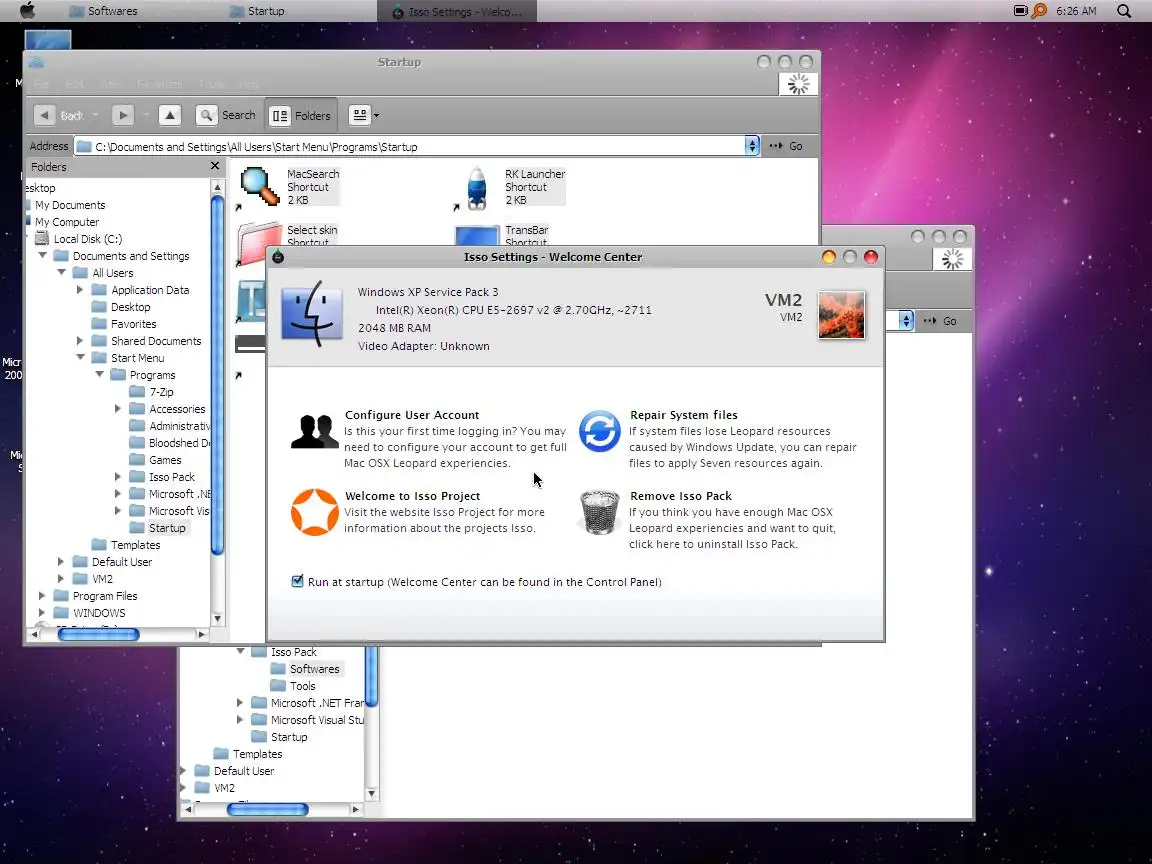This screenshot has width=1152, height=864.
Task: Toggle the Folders pane button
Action: [x=301, y=115]
